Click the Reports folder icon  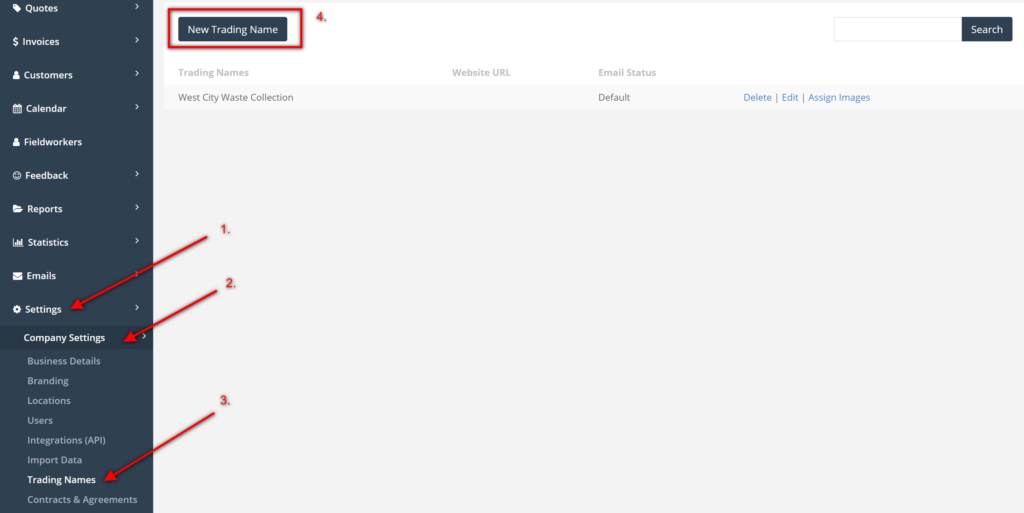[x=18, y=209]
